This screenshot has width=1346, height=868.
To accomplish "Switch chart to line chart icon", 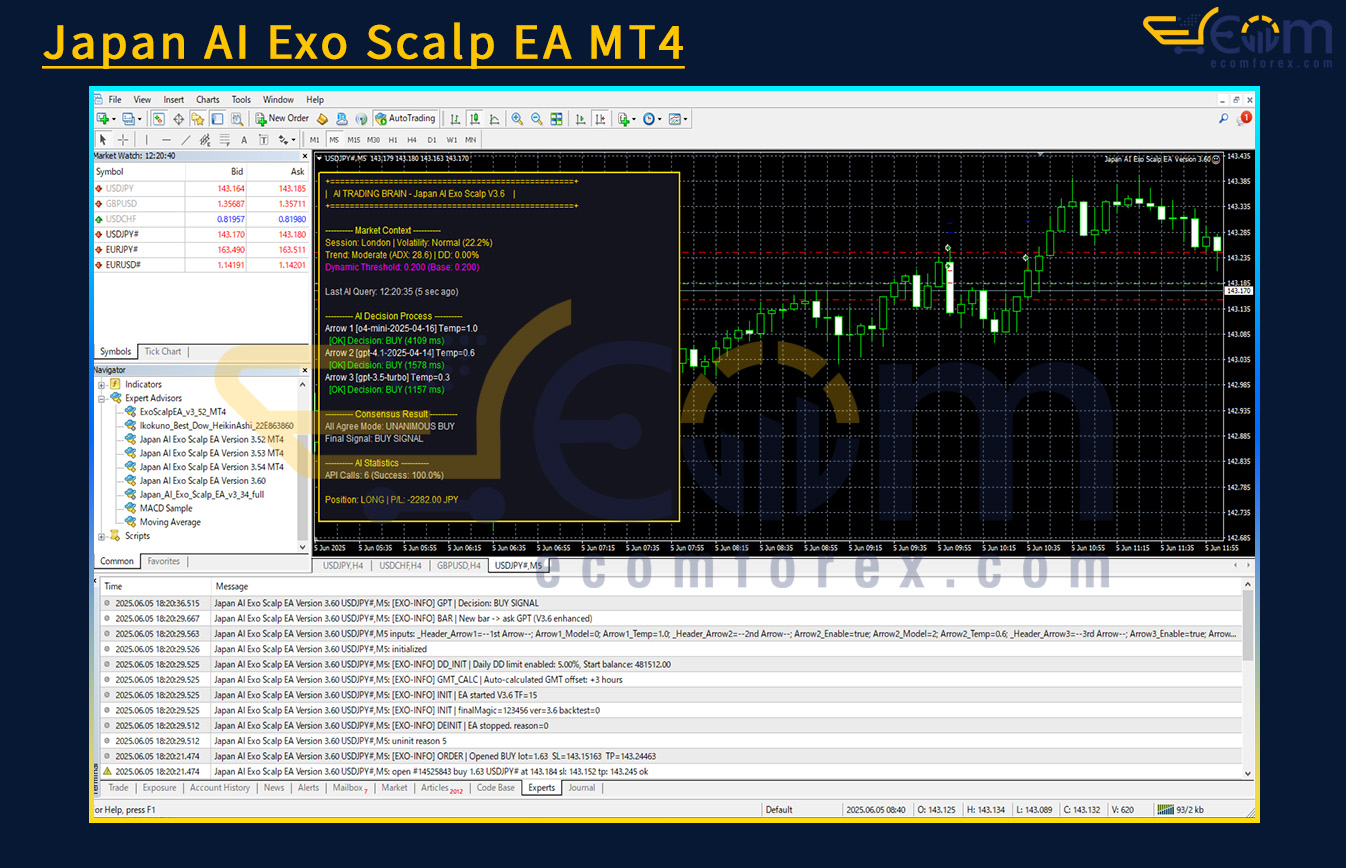I will pos(494,118).
